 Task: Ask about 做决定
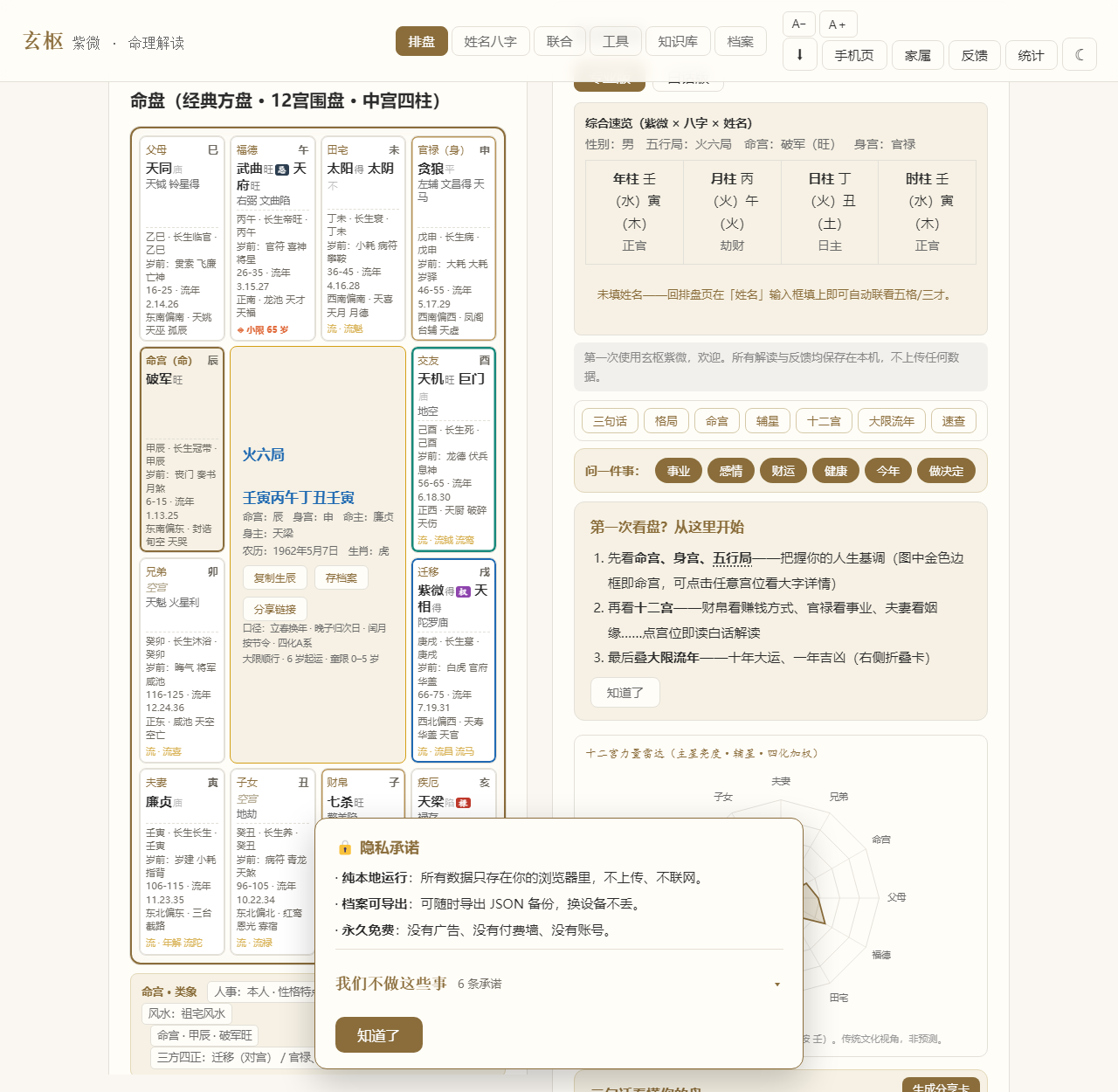(x=946, y=471)
